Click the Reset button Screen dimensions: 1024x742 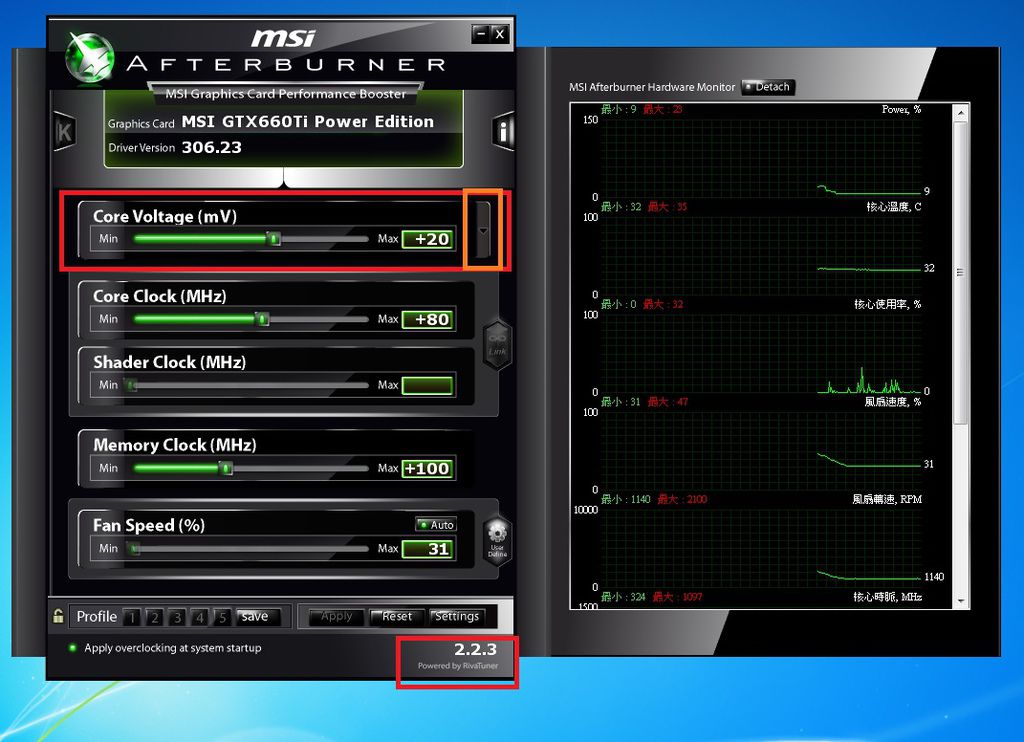396,617
